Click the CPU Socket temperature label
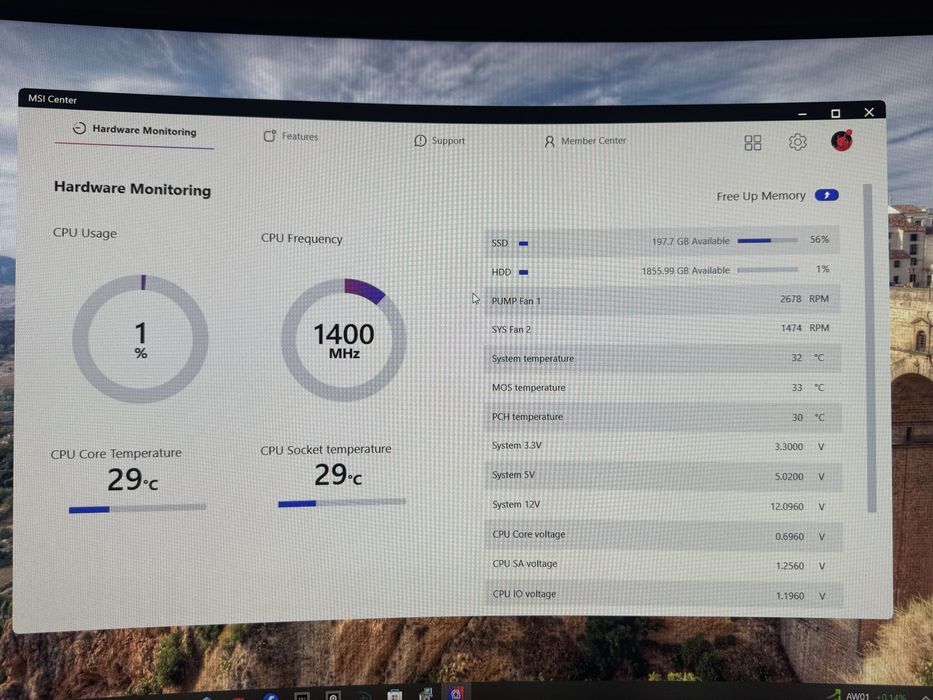 [x=325, y=450]
